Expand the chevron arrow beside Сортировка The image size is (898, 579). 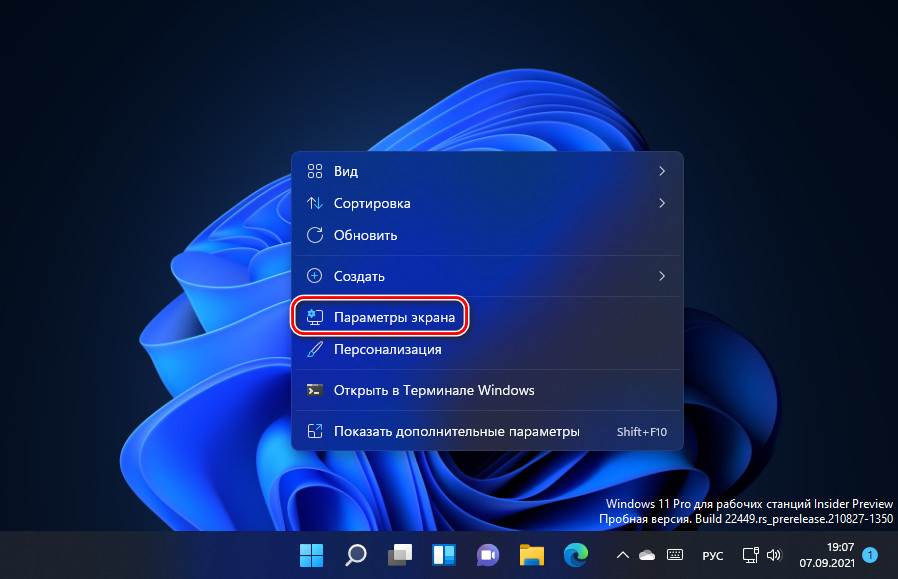662,203
